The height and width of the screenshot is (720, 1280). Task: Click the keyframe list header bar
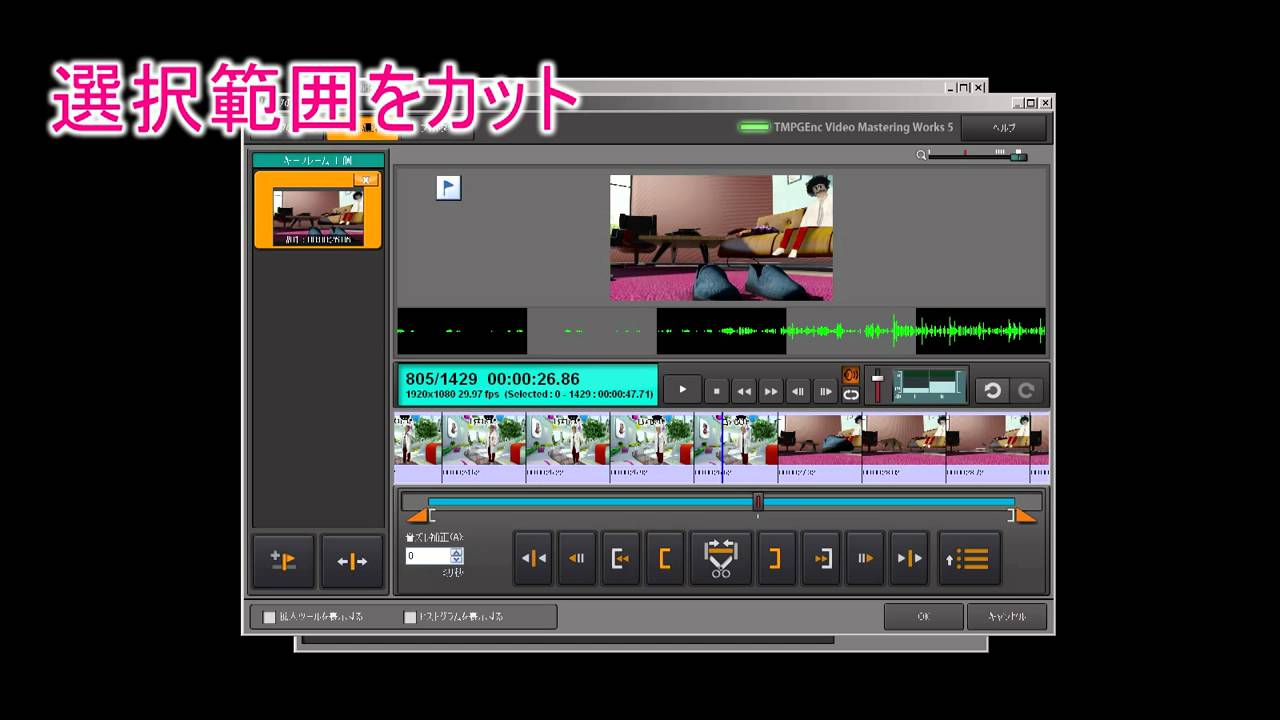click(318, 160)
